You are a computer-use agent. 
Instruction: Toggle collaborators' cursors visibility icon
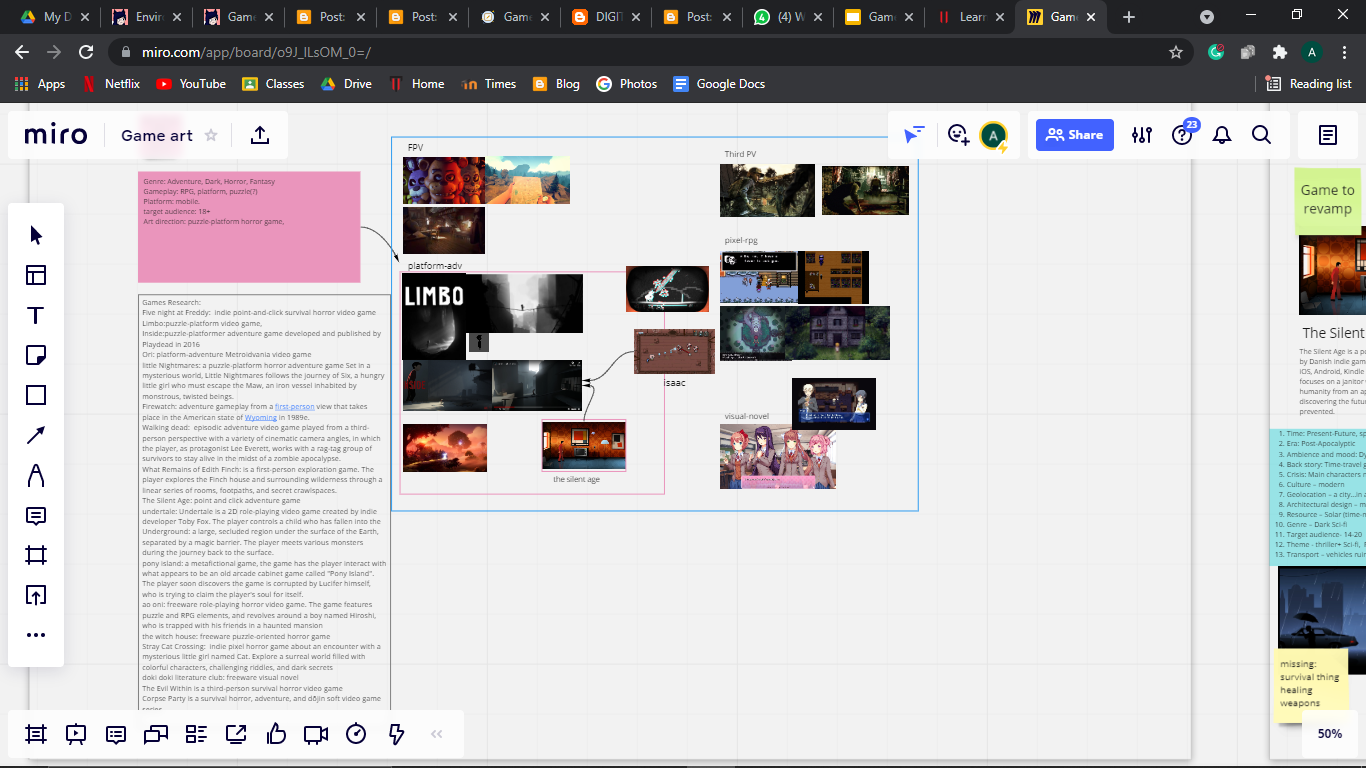pyautogui.click(x=914, y=135)
